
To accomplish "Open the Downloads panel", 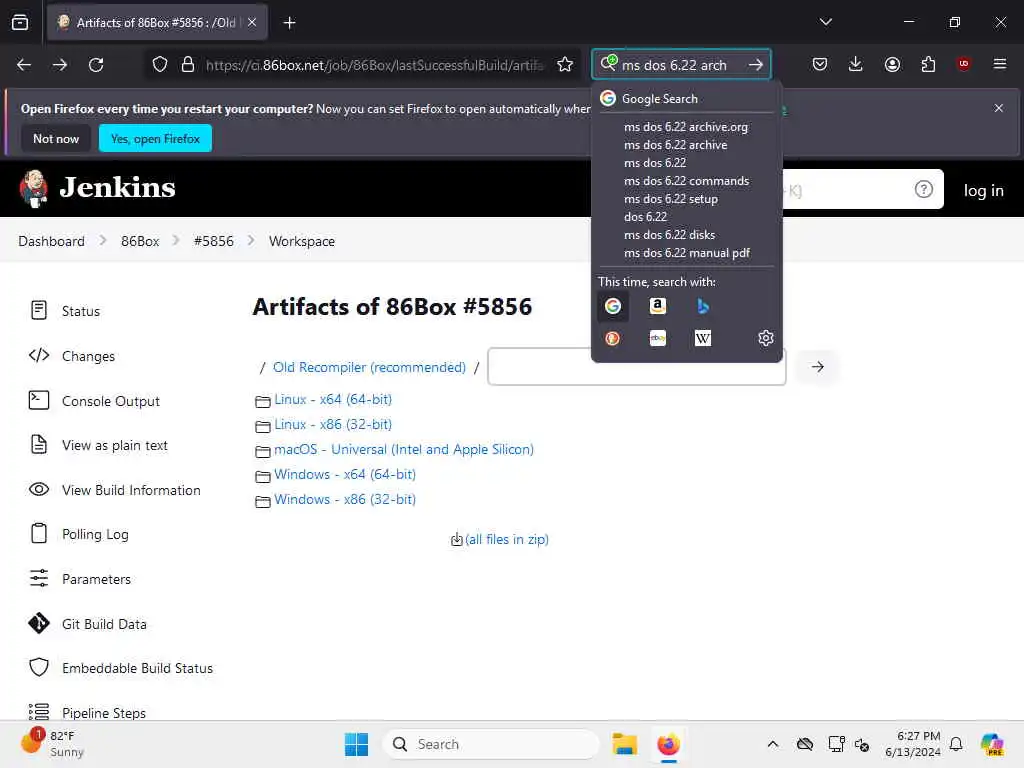I will 856,64.
